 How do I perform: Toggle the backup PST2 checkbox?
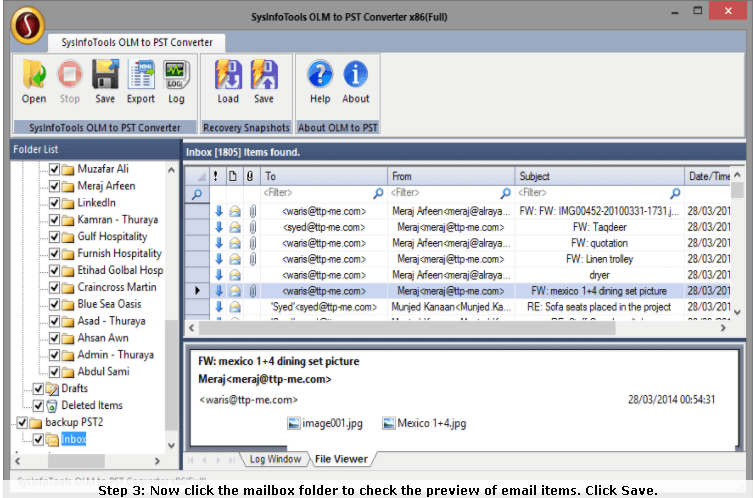pyautogui.click(x=22, y=423)
